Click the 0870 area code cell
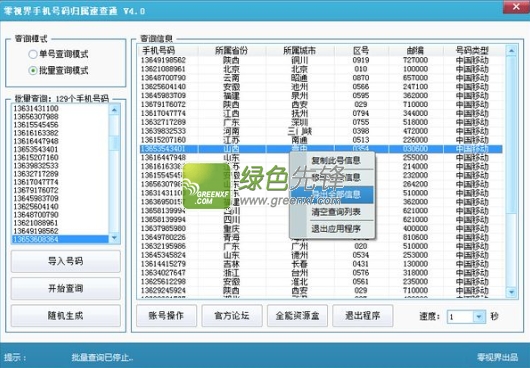 (361, 78)
